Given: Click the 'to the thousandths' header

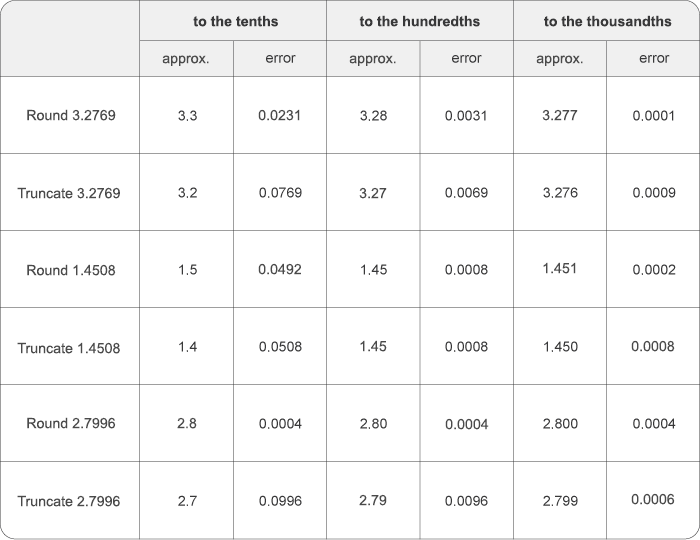Looking at the screenshot, I should 607,21.
